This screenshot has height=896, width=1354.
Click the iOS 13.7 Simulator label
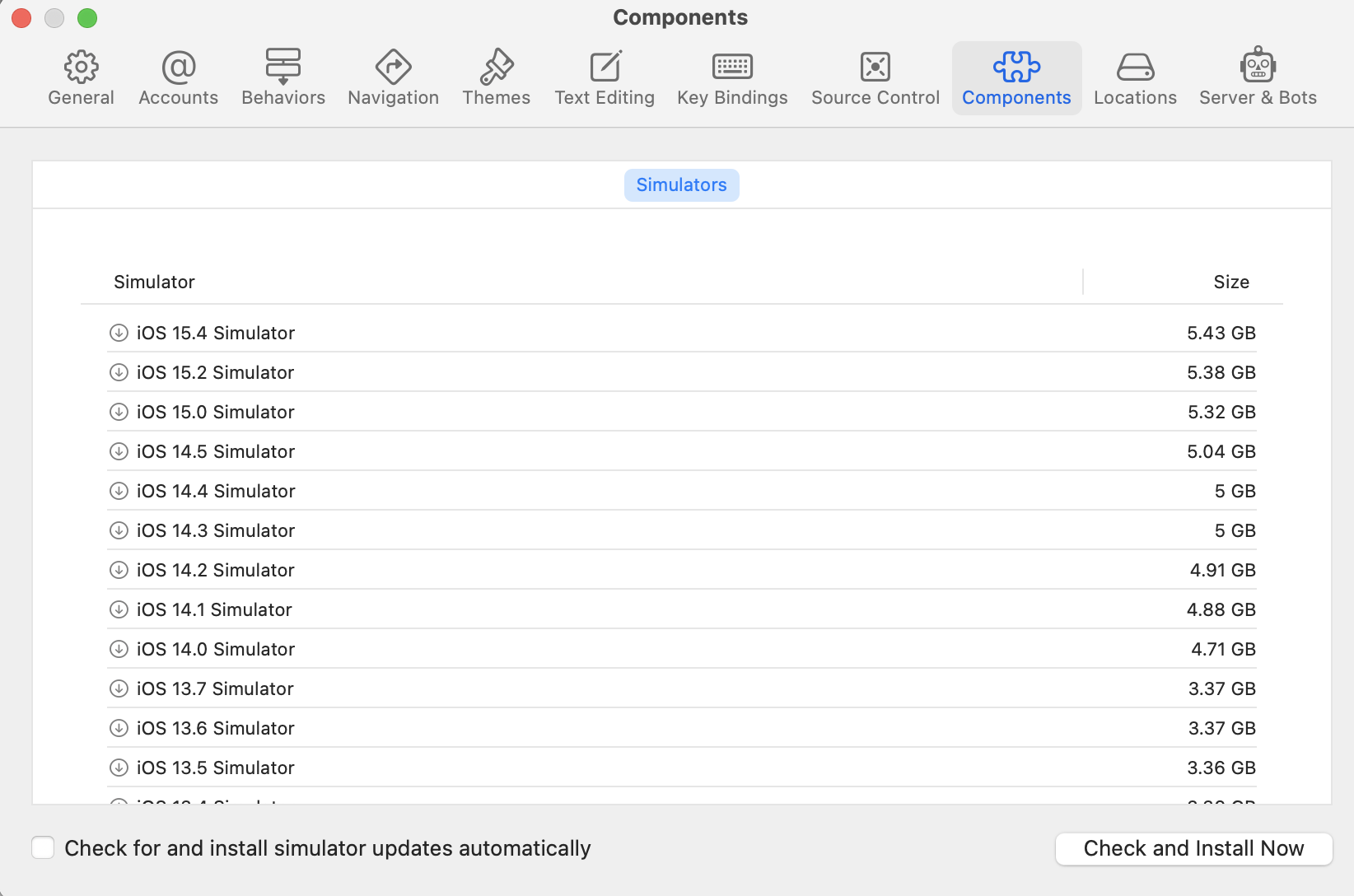(x=215, y=688)
